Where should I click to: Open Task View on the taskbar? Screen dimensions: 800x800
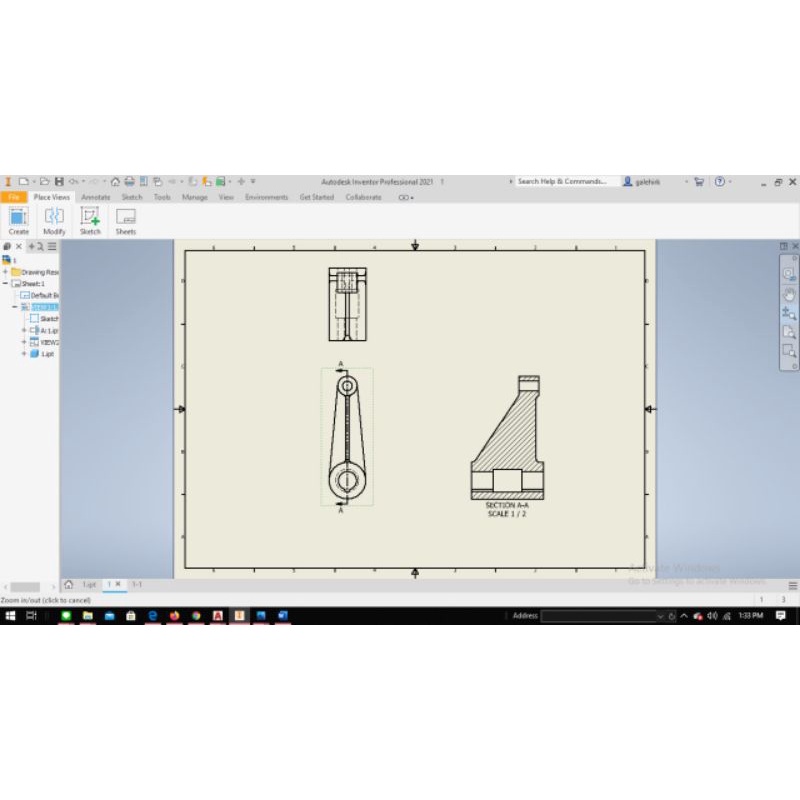(31, 616)
